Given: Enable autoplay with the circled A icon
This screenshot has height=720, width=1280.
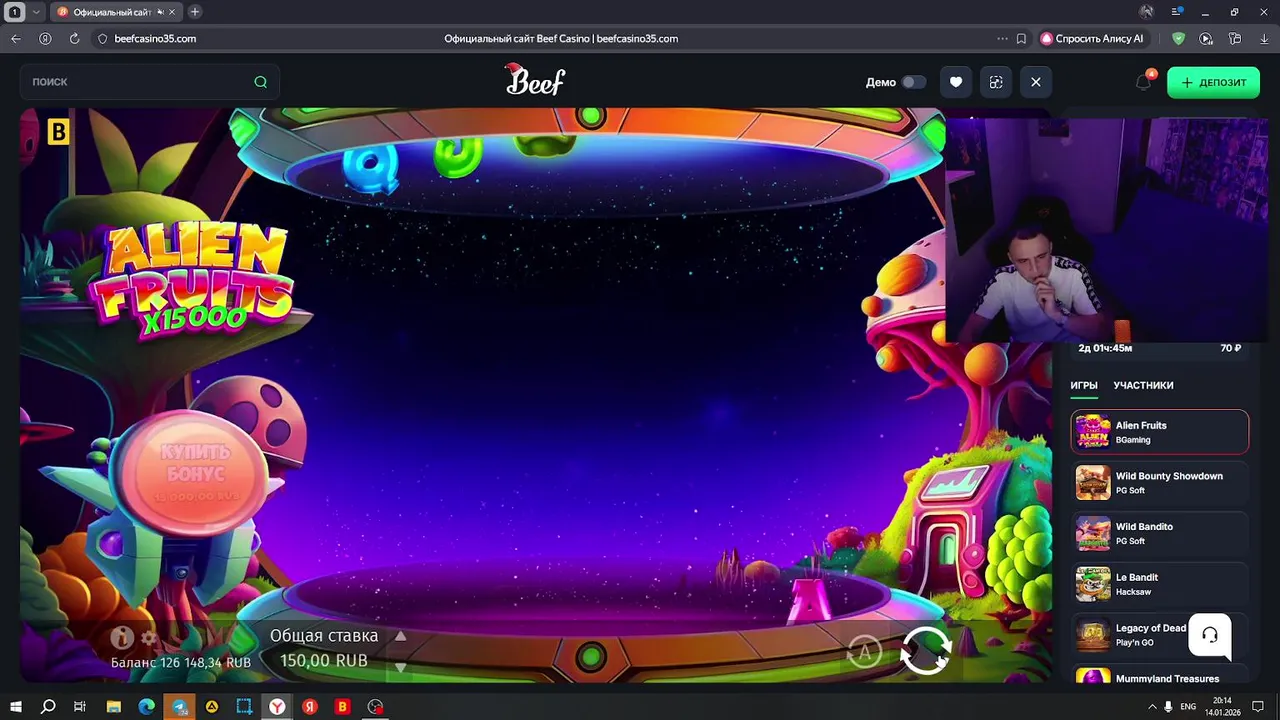Looking at the screenshot, I should [x=864, y=652].
